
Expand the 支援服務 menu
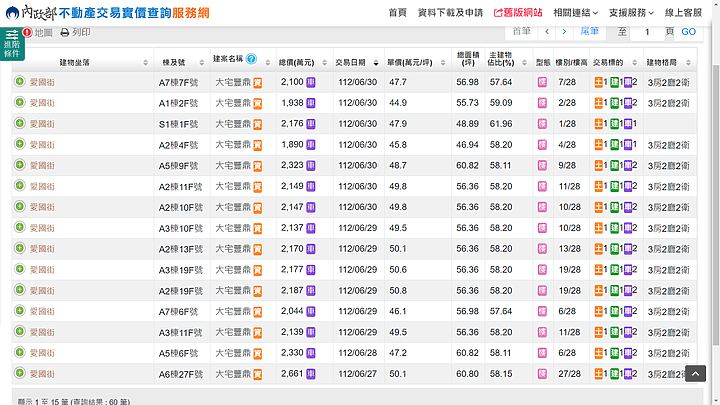[631, 13]
